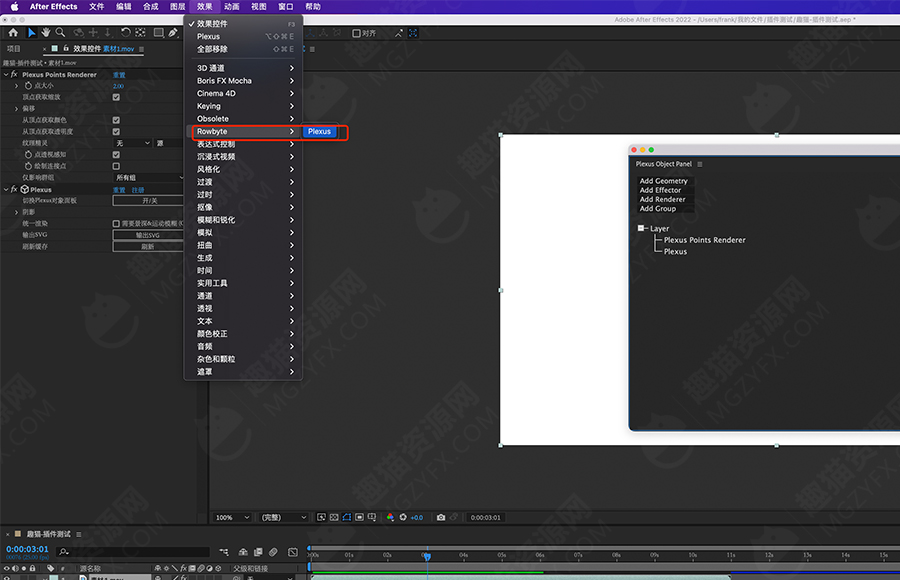This screenshot has width=900, height=580.
Task: Select the Rectangle shape tool
Action: point(158,33)
